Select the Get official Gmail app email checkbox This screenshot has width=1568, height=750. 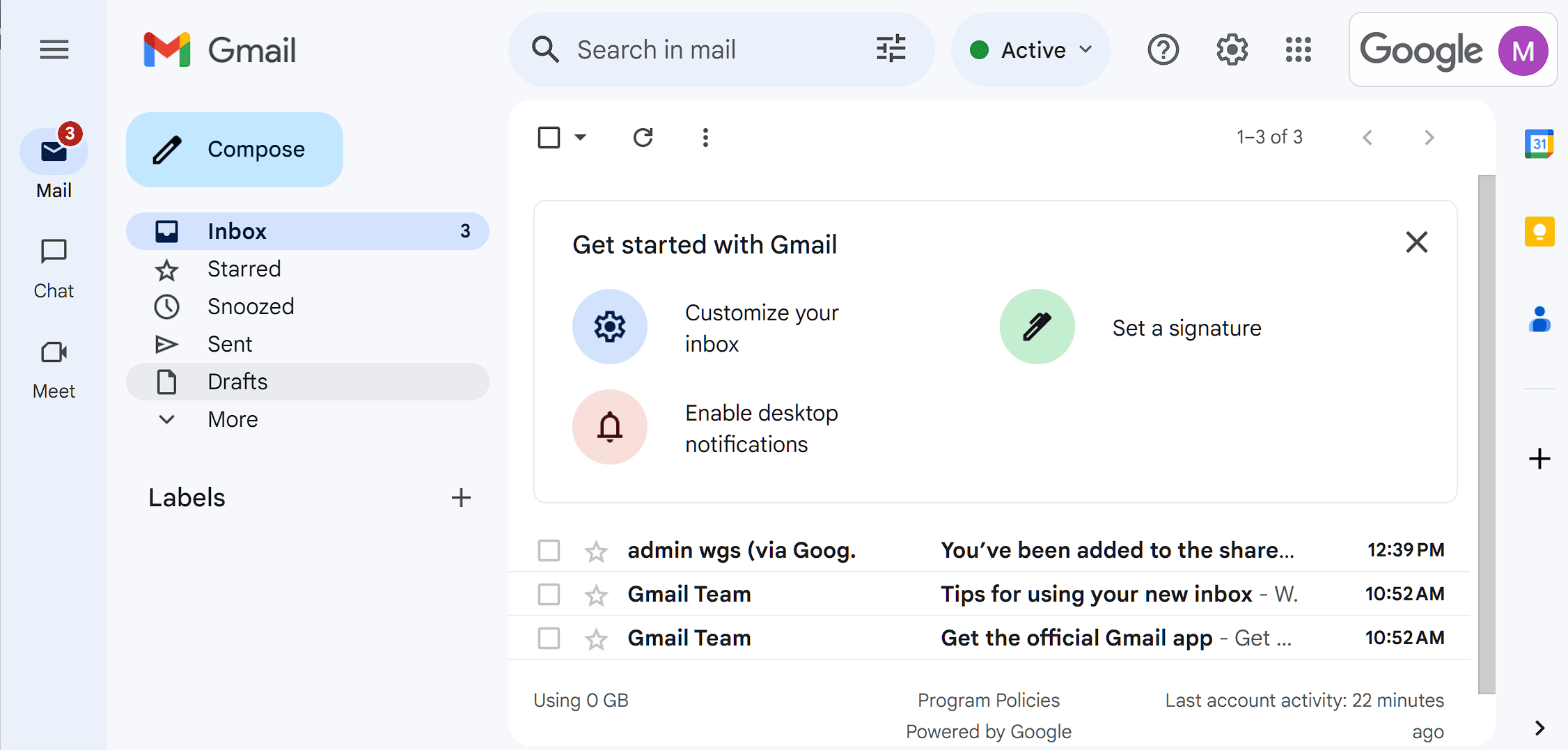[549, 638]
